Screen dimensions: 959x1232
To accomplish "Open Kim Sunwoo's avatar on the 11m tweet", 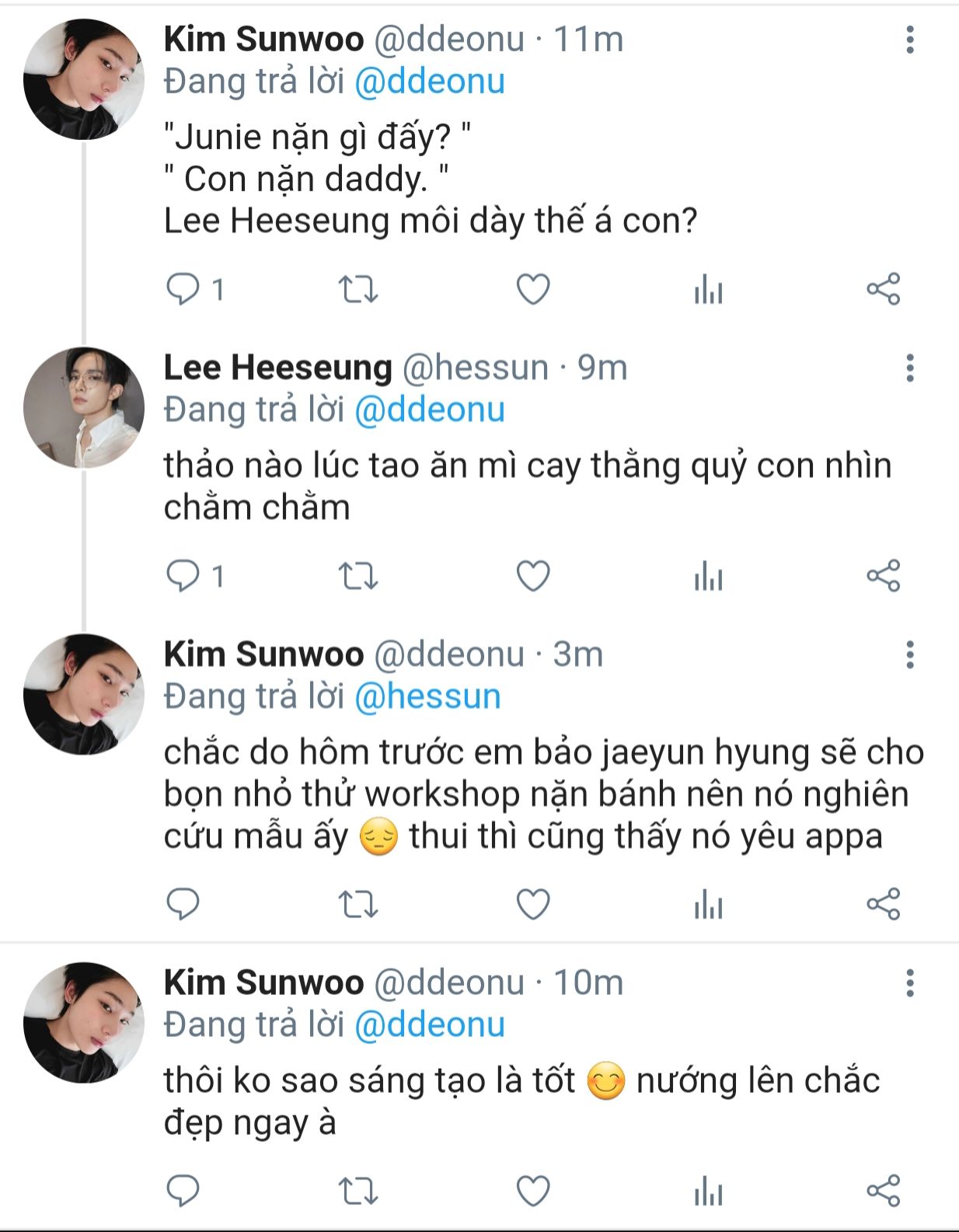I will pyautogui.click(x=84, y=79).
